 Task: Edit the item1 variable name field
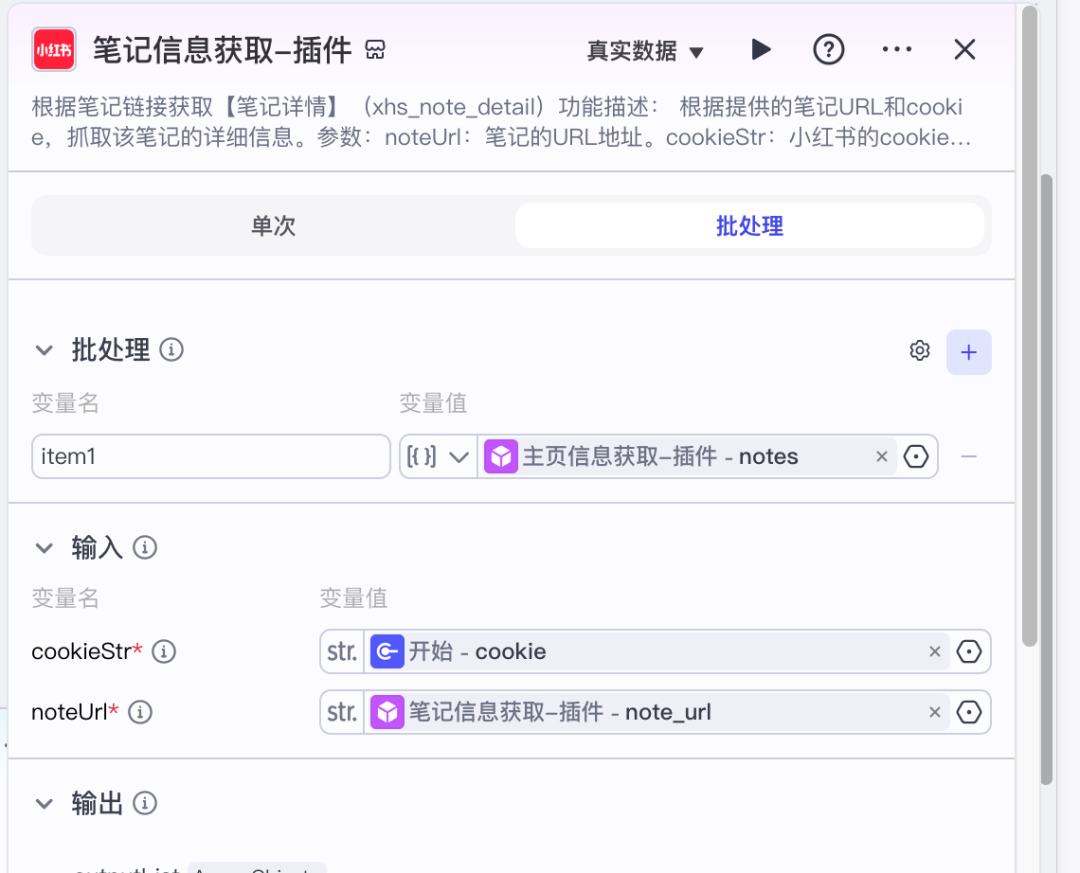pos(211,456)
